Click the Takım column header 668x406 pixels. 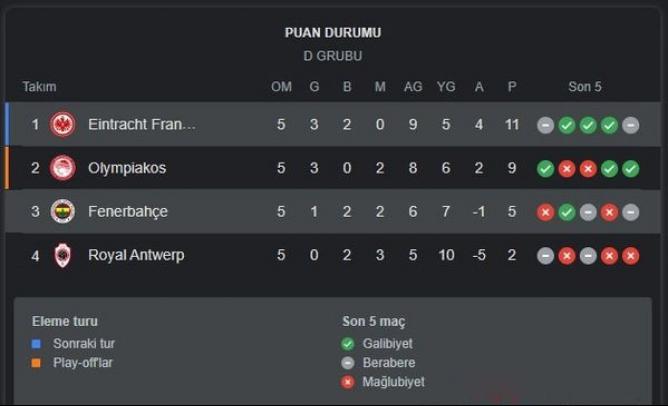40,87
